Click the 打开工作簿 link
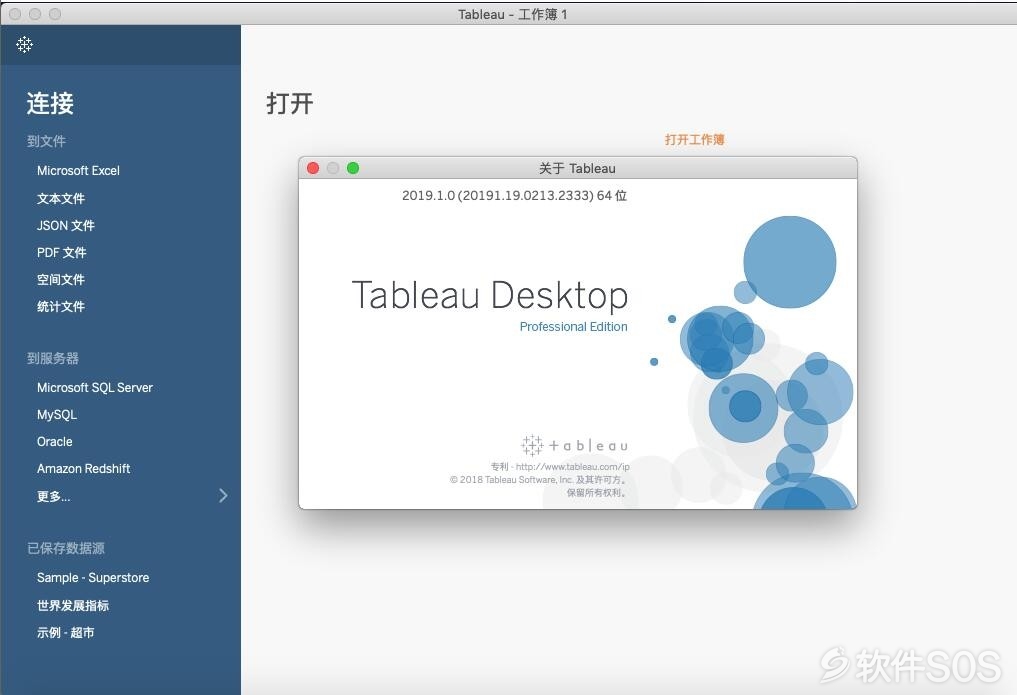1017x695 pixels. tap(695, 139)
